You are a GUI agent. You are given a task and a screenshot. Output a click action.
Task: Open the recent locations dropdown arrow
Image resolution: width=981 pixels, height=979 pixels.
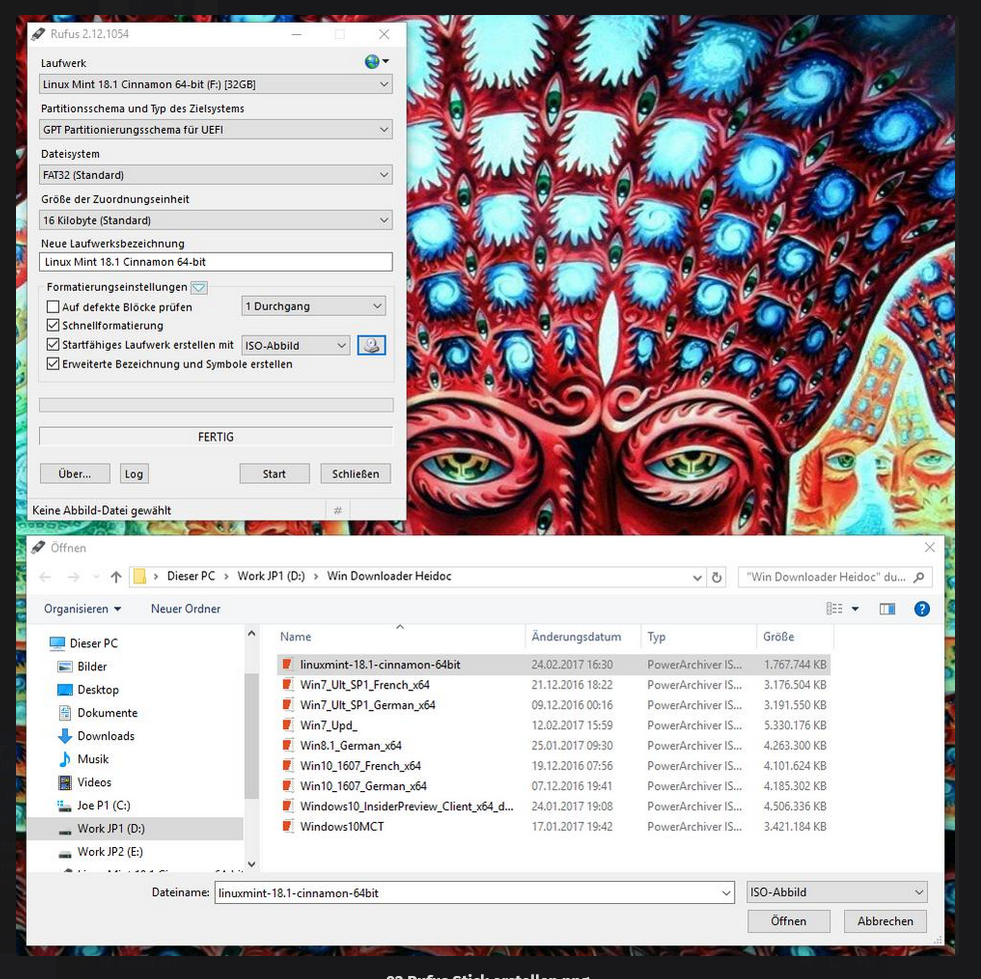[96, 577]
